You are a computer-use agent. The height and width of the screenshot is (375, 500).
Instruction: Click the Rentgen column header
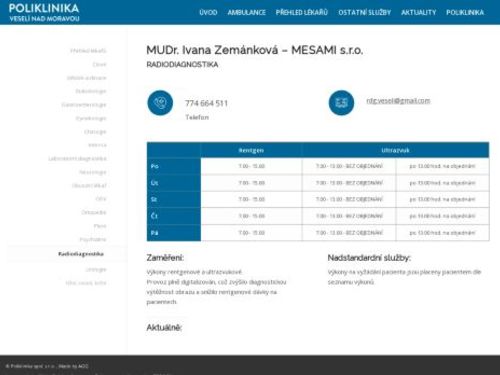[x=251, y=150]
